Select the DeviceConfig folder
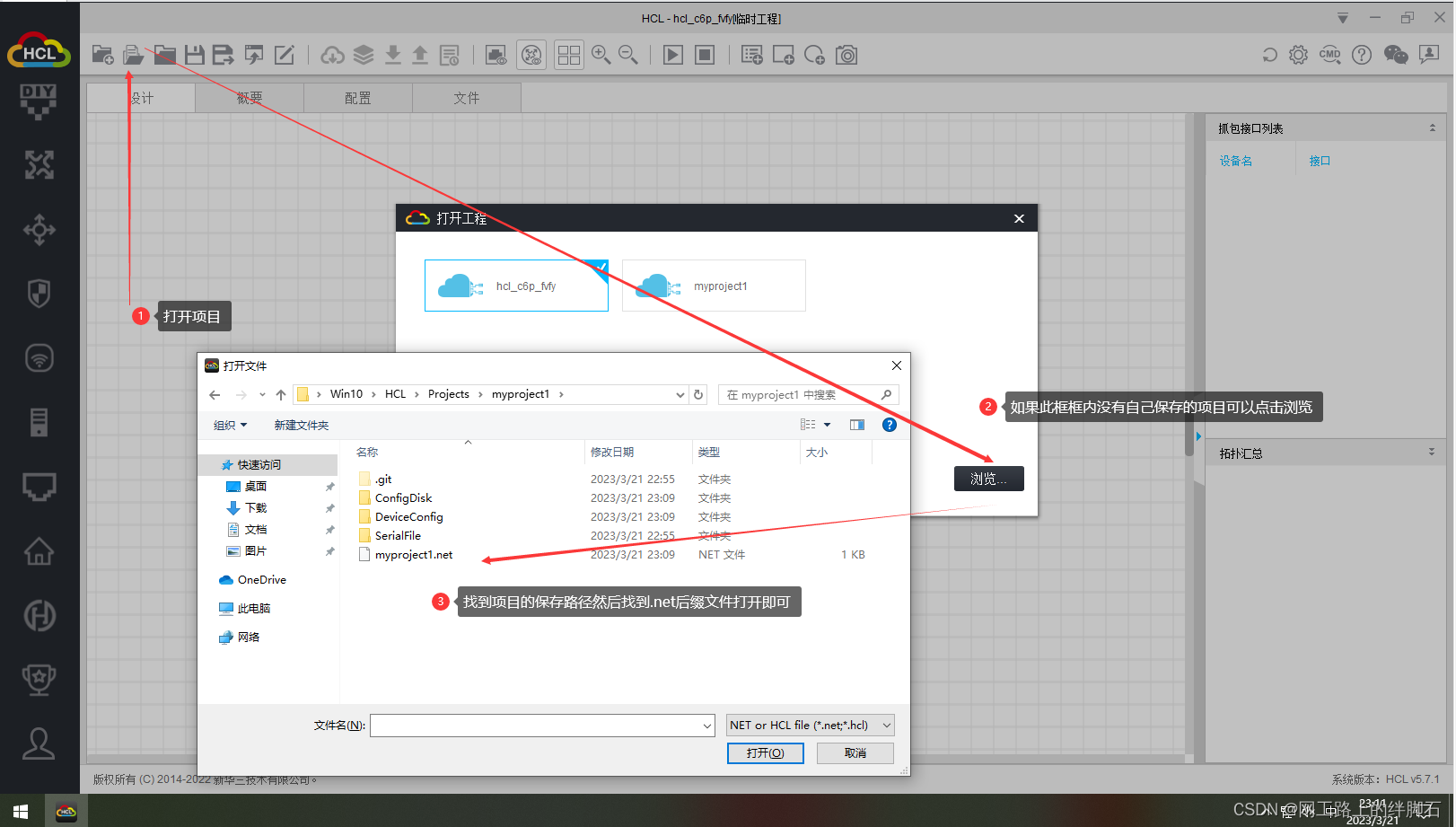 click(x=408, y=517)
